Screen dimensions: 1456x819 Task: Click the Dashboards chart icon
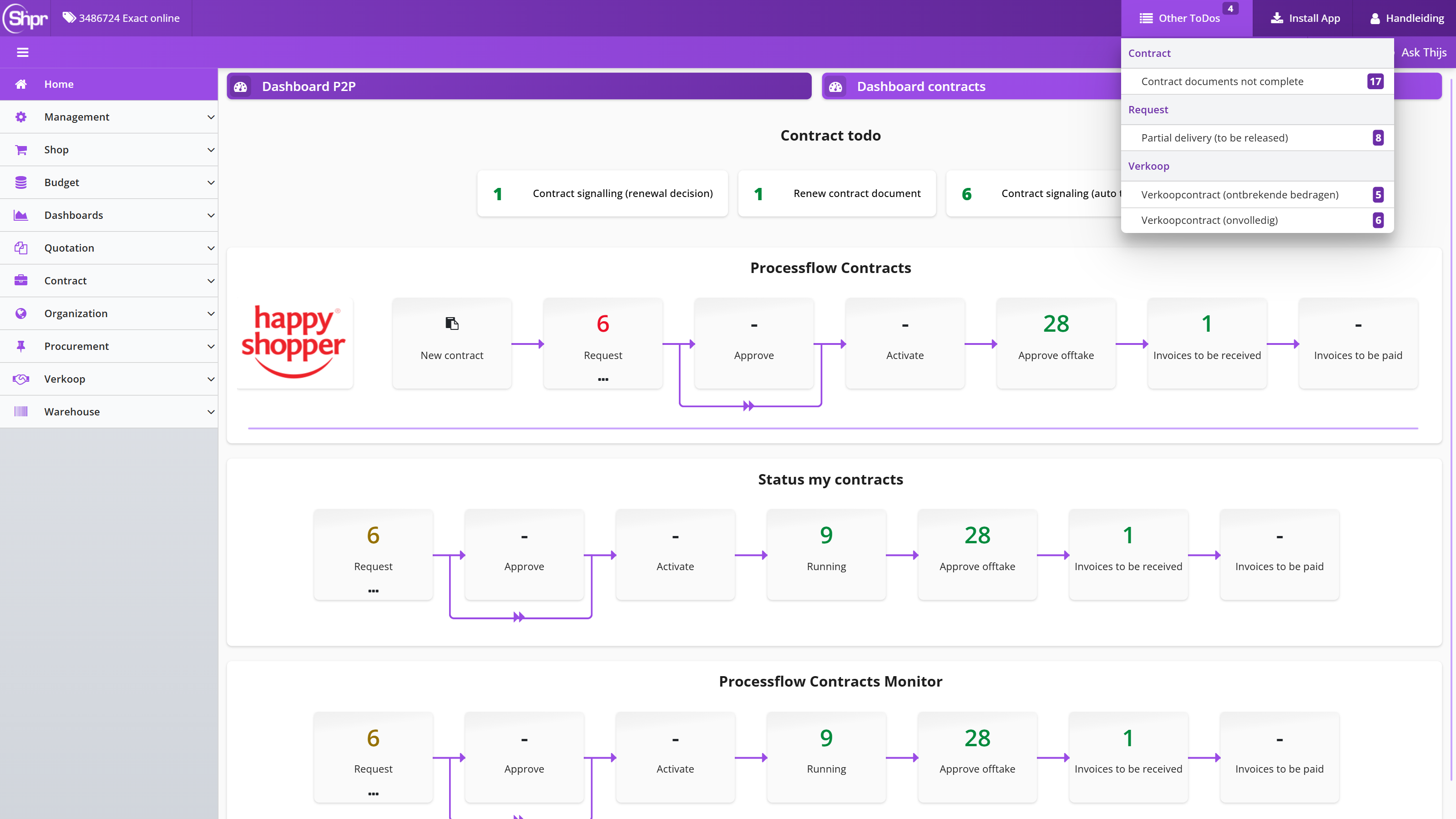pos(21,215)
